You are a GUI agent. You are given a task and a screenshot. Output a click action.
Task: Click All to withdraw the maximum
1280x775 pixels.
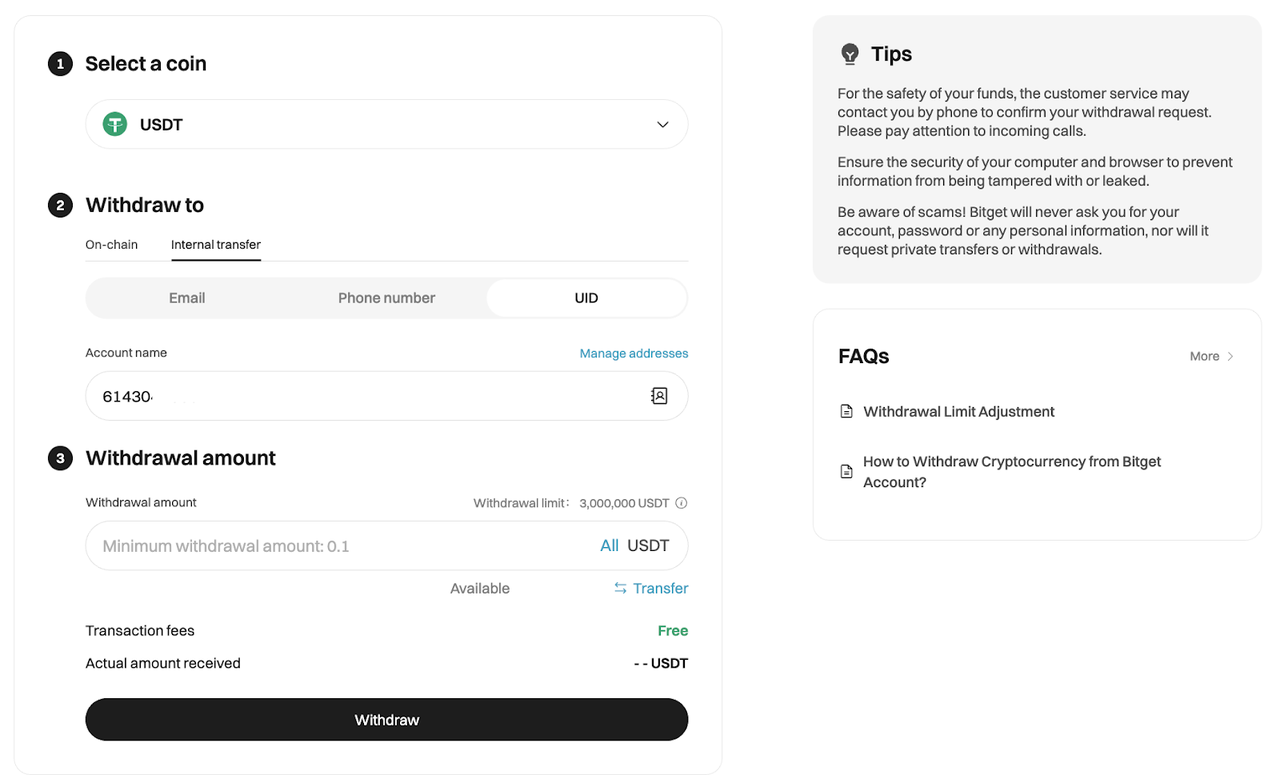point(609,546)
